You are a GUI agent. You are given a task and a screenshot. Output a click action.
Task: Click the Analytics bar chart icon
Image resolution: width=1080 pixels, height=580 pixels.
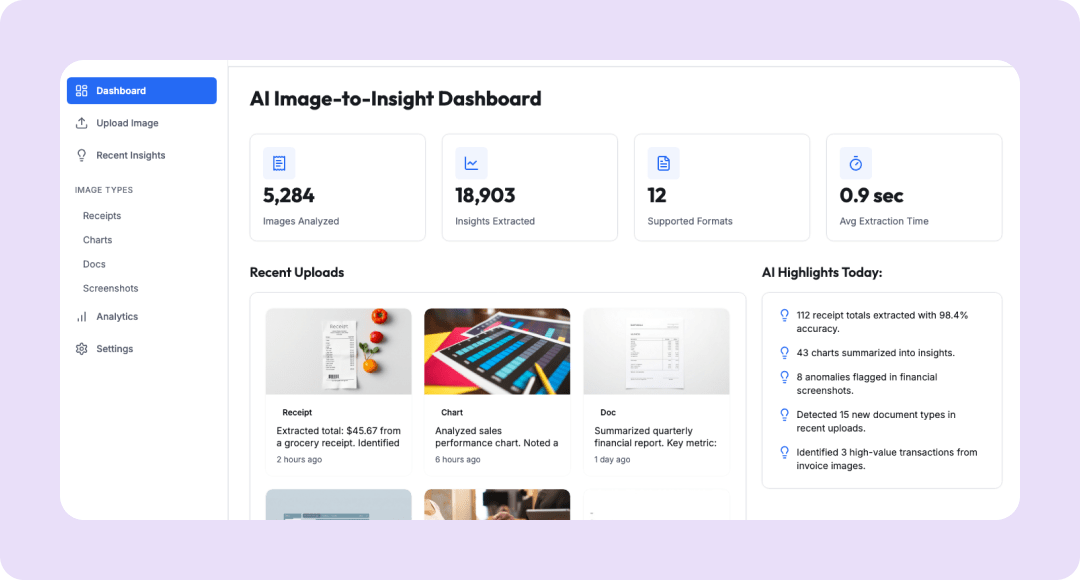[x=82, y=317]
